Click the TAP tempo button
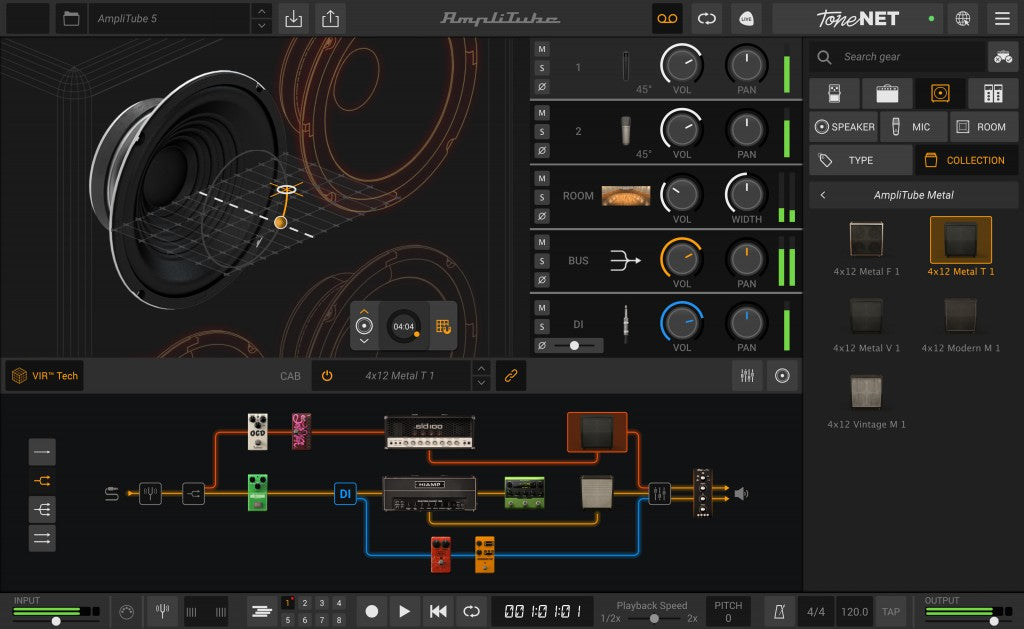 click(x=890, y=610)
